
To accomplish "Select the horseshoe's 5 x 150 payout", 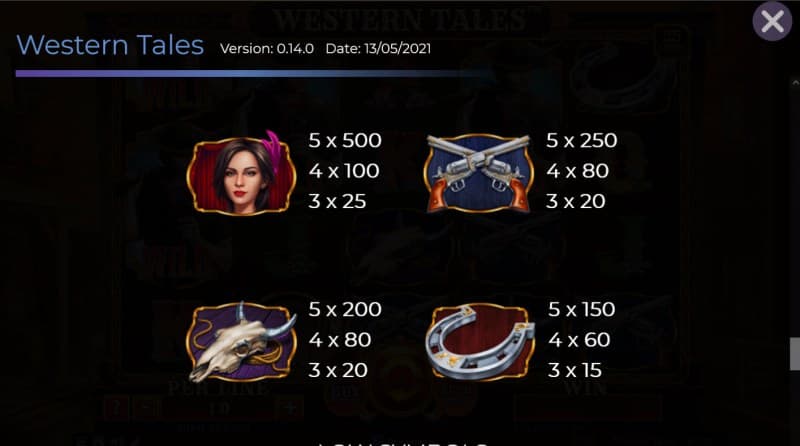I will (x=582, y=309).
